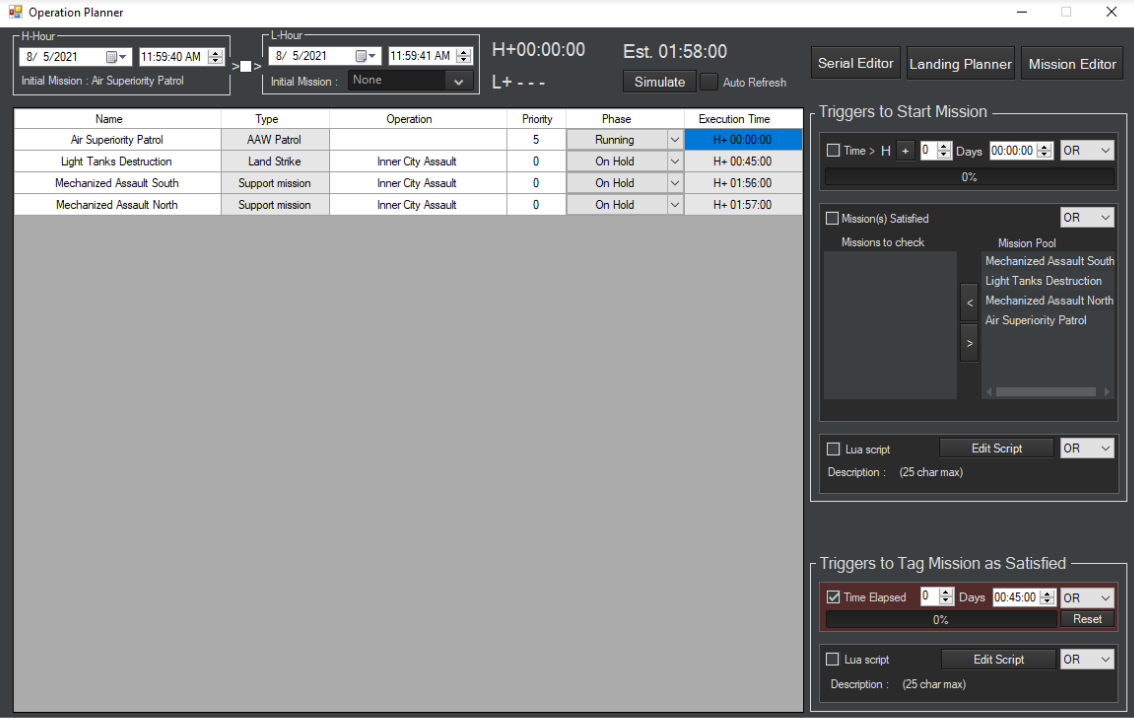Viewport: 1134px width, 719px height.
Task: Click the Mission Pool horizontal scrollbar
Action: [1047, 392]
